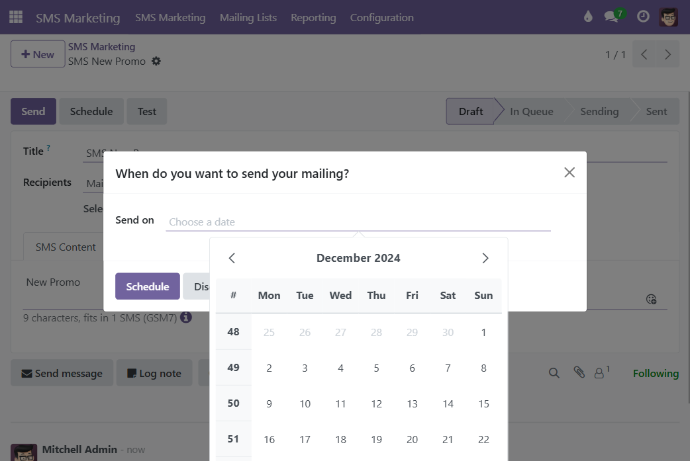The height and width of the screenshot is (461, 690).
Task: Click the New Promo SMS body text
Action: (x=53, y=282)
